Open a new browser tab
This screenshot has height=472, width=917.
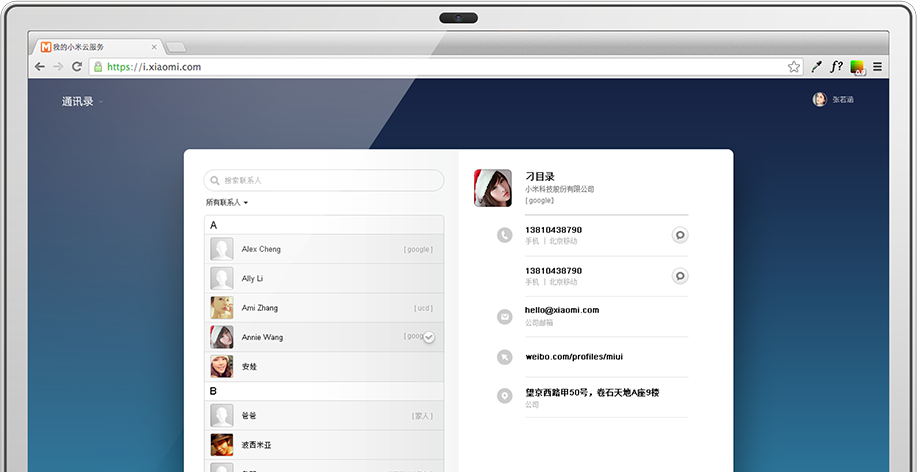175,47
